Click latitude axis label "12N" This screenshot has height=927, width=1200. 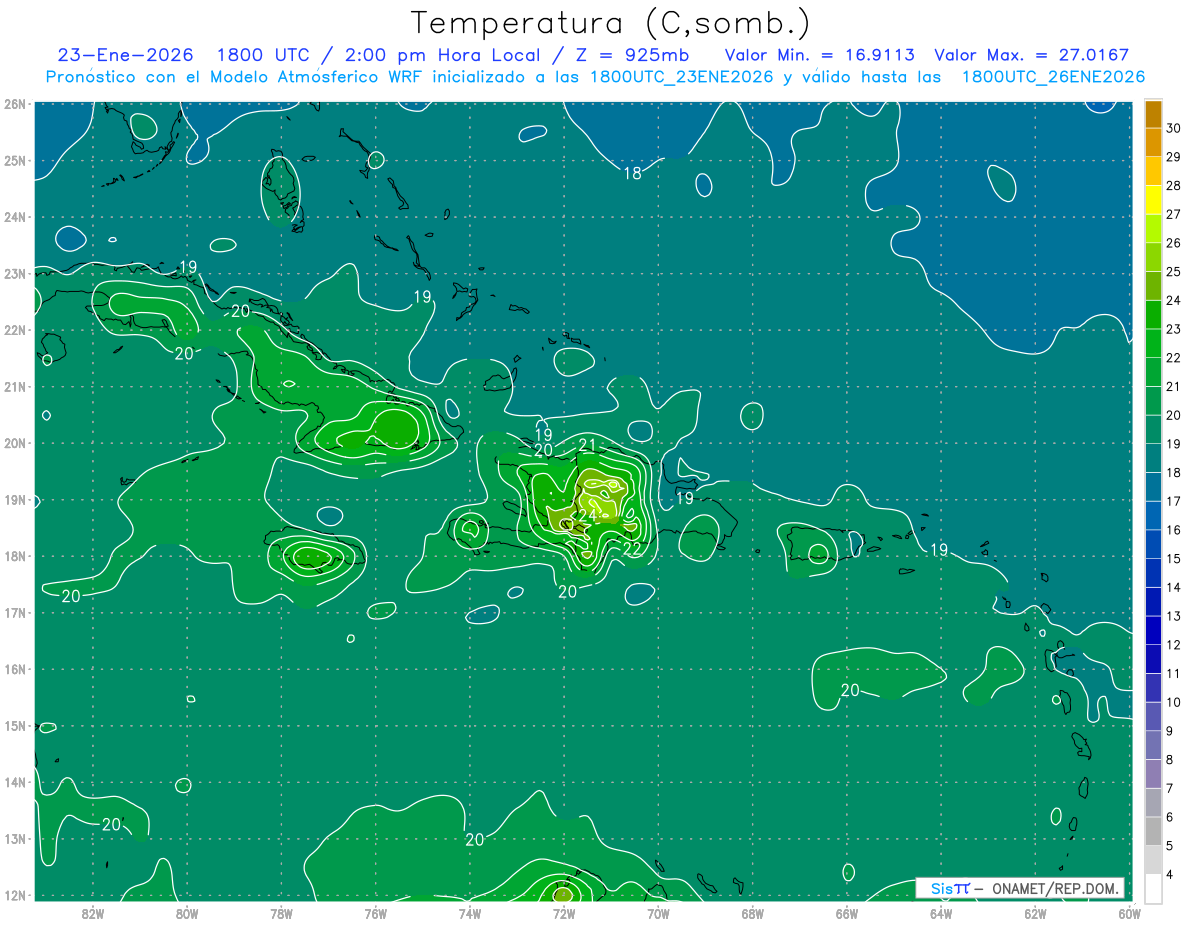coord(14,895)
